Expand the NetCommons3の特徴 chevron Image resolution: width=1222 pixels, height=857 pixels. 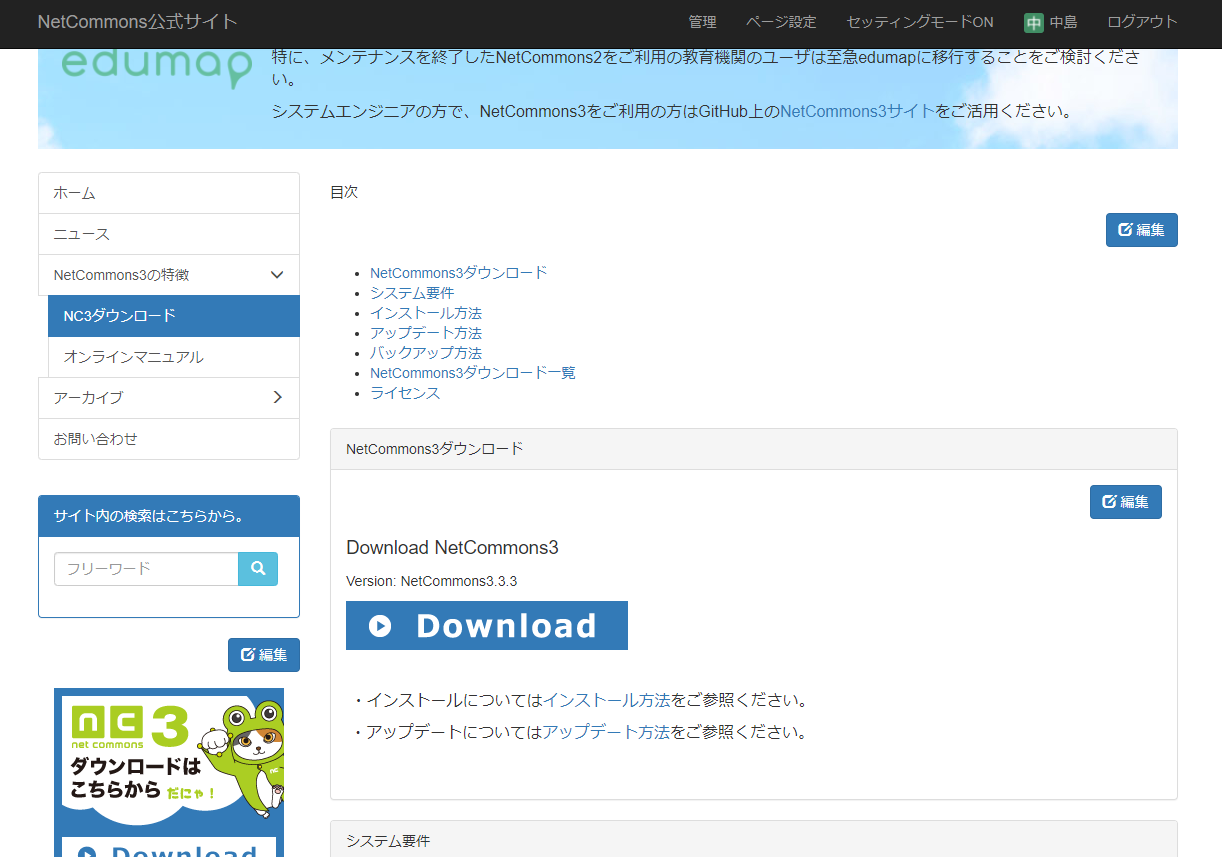point(278,275)
